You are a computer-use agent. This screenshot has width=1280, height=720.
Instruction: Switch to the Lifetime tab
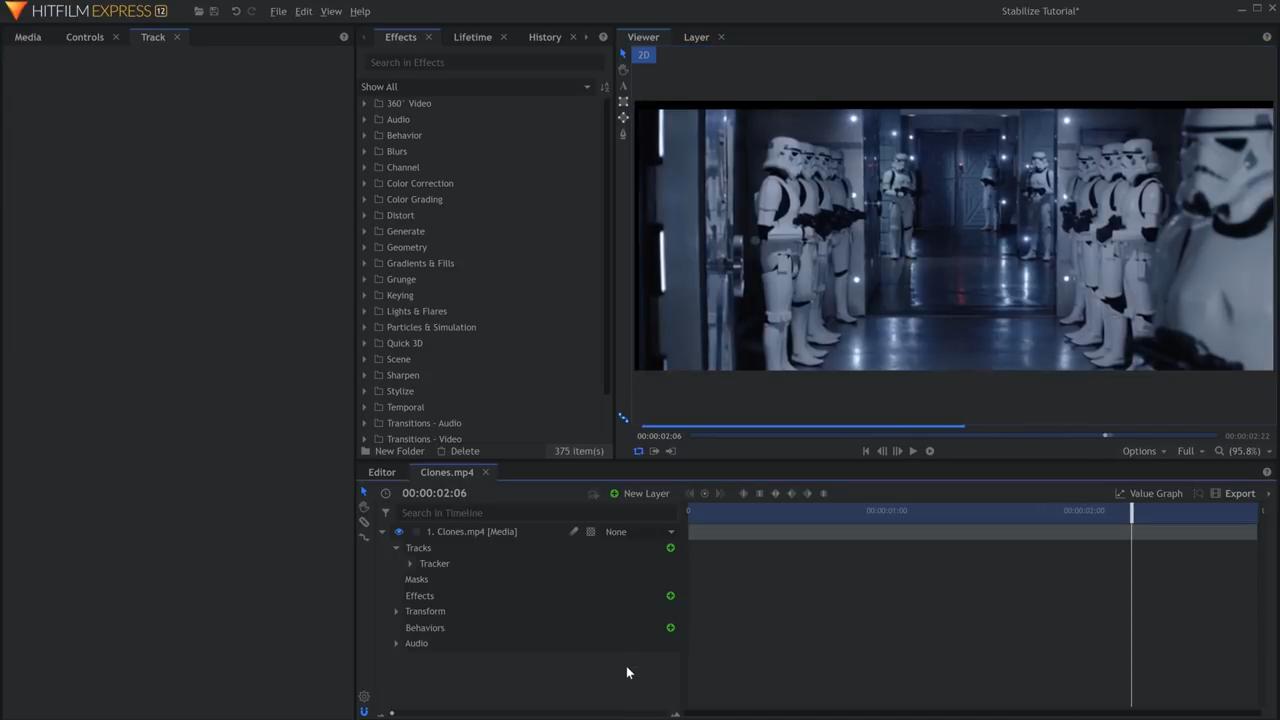472,37
